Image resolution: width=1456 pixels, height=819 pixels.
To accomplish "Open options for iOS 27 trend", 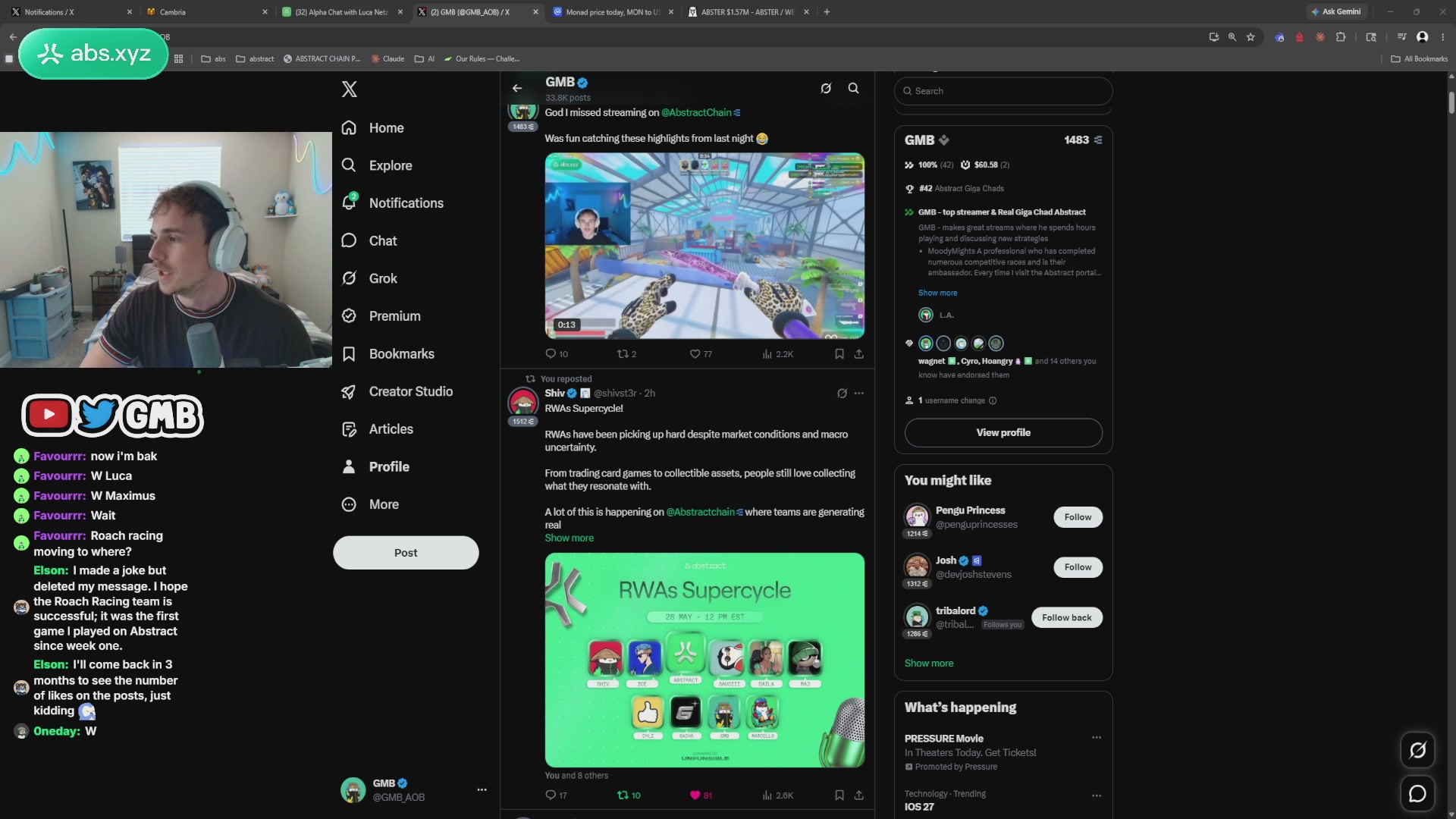I will click(1097, 795).
